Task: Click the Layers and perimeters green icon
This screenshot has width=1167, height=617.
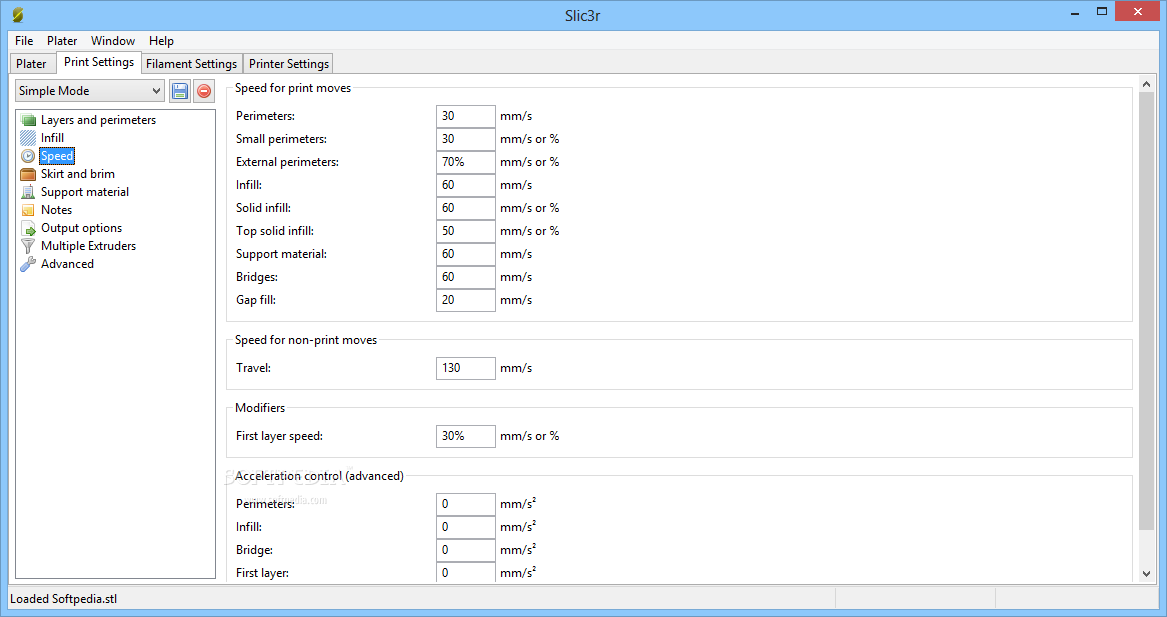Action: tap(28, 120)
